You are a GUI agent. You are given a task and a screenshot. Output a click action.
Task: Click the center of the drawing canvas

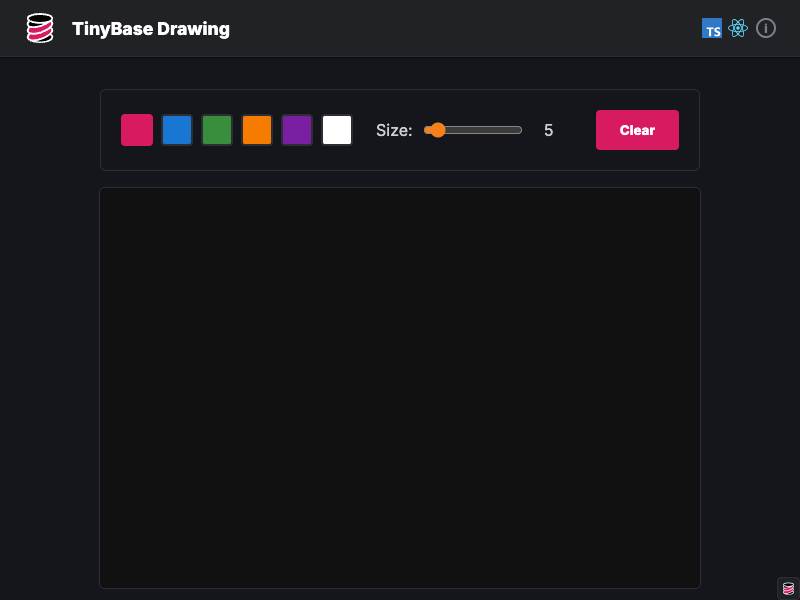pos(400,388)
